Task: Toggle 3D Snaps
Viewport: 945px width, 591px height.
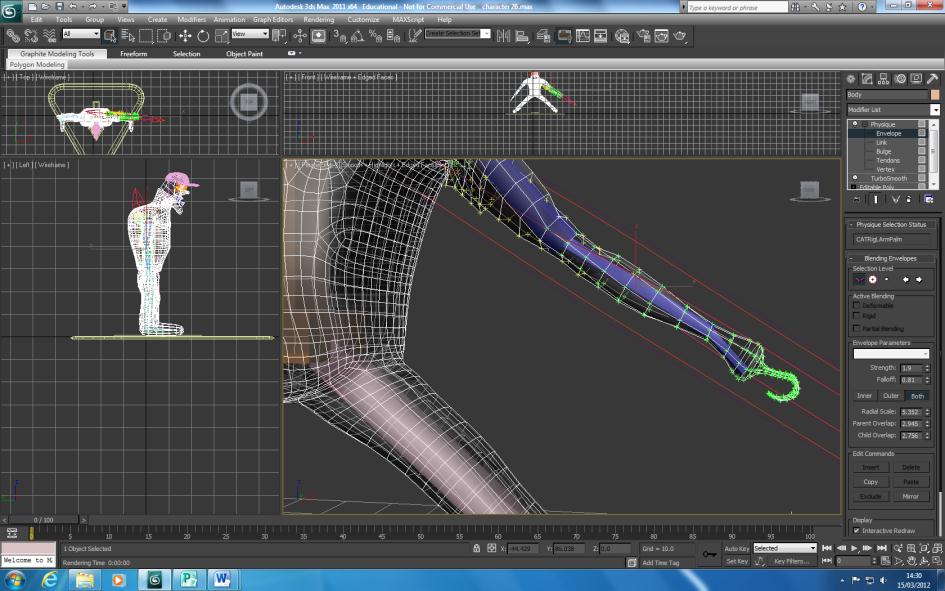Action: [339, 36]
